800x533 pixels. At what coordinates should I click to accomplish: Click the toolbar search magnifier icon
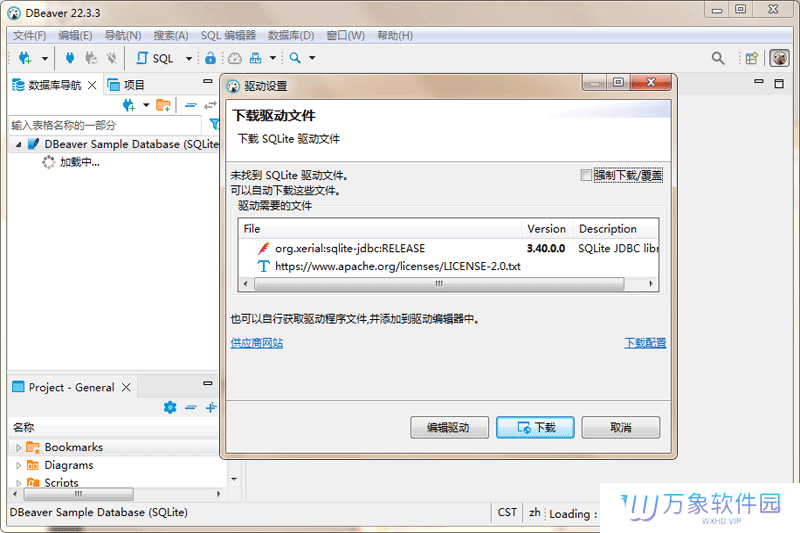(x=295, y=58)
